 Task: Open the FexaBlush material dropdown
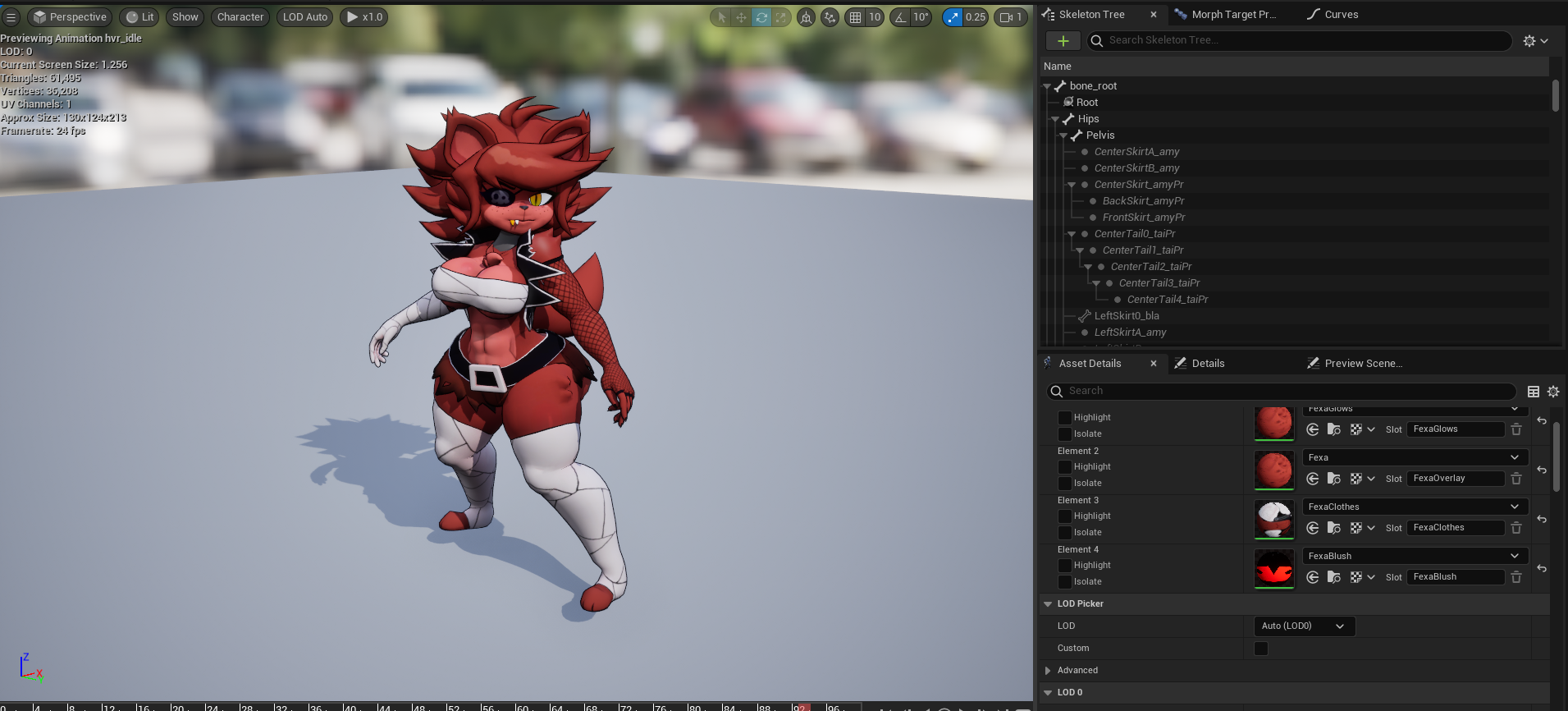[x=1415, y=556]
